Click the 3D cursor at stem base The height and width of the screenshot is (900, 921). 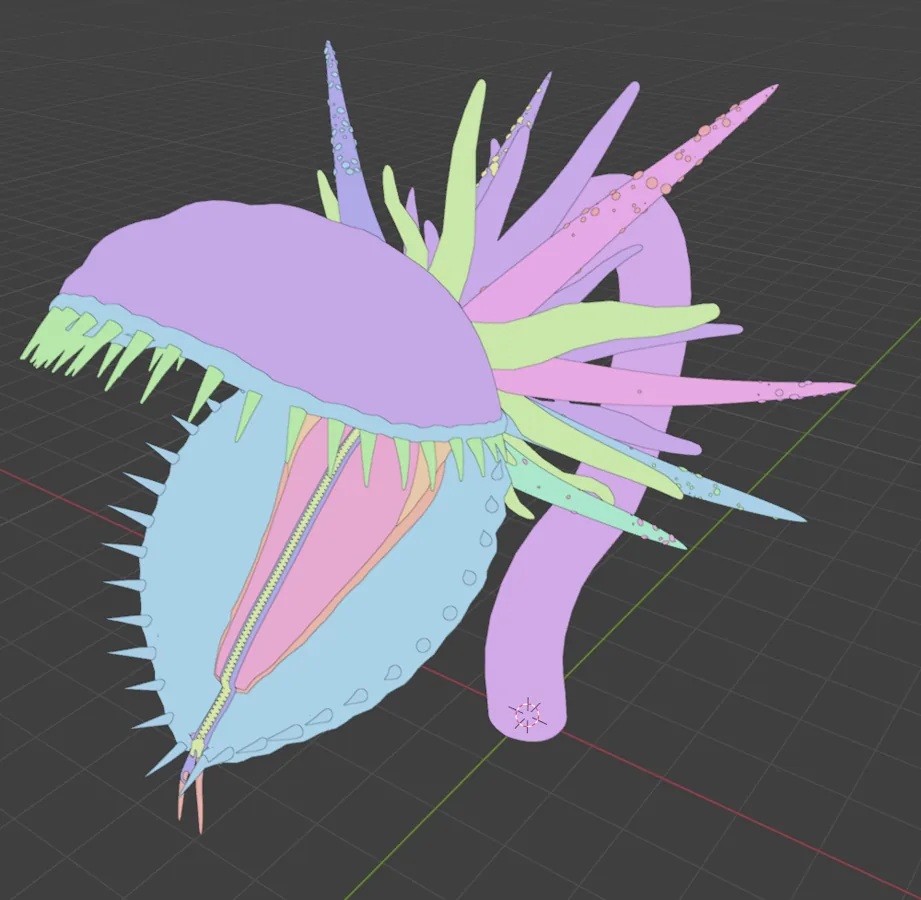pyautogui.click(x=527, y=715)
